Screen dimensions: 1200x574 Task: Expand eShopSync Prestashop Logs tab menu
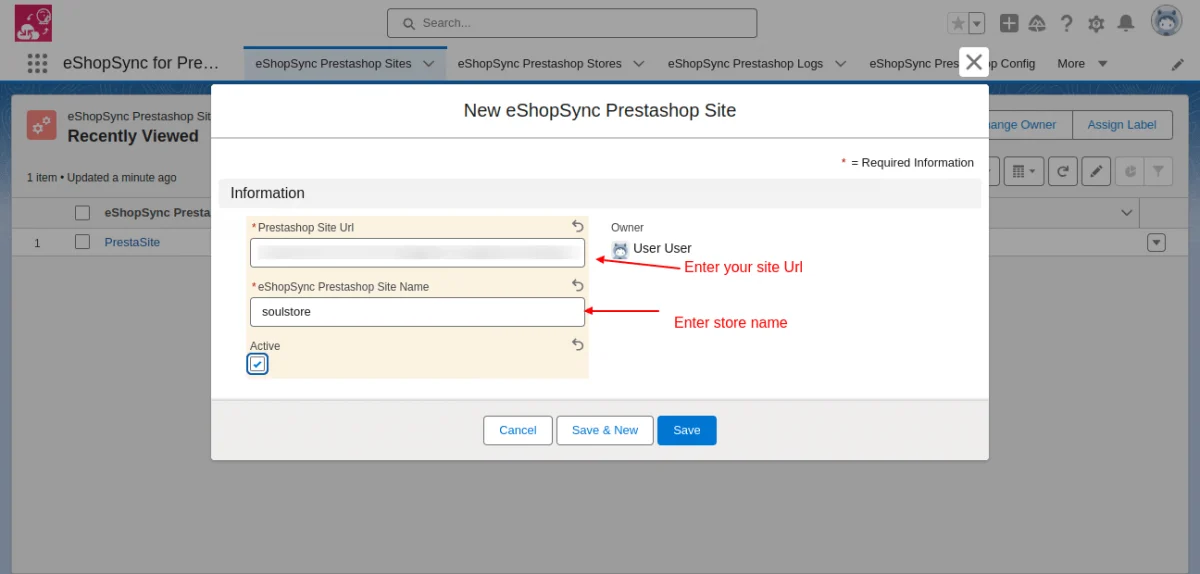point(840,63)
